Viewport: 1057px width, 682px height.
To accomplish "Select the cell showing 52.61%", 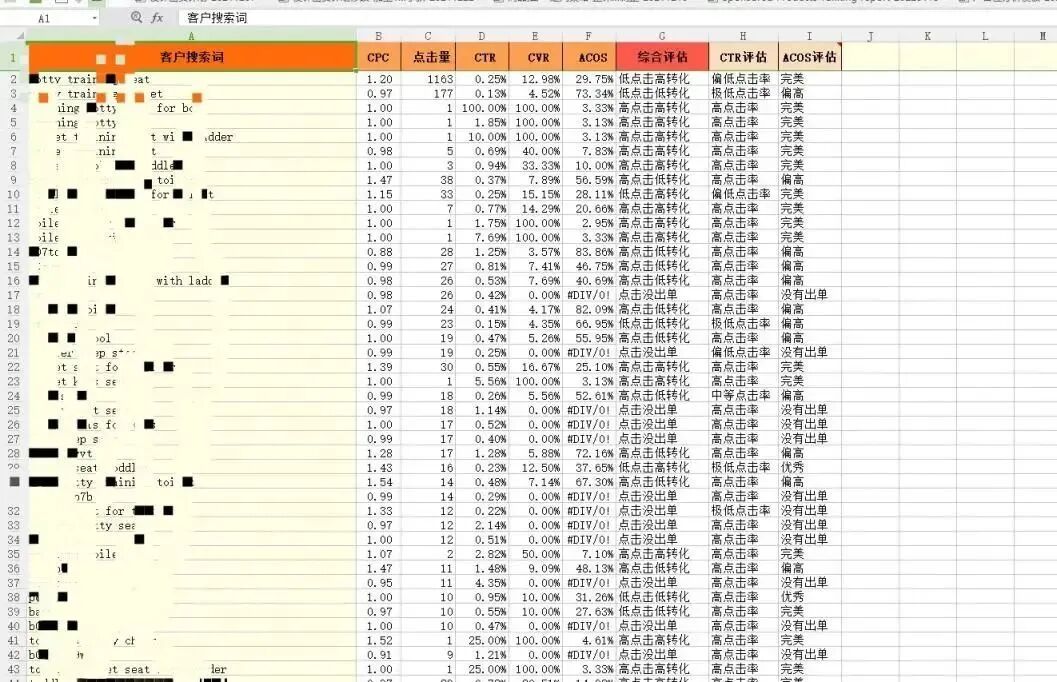I will click(588, 396).
